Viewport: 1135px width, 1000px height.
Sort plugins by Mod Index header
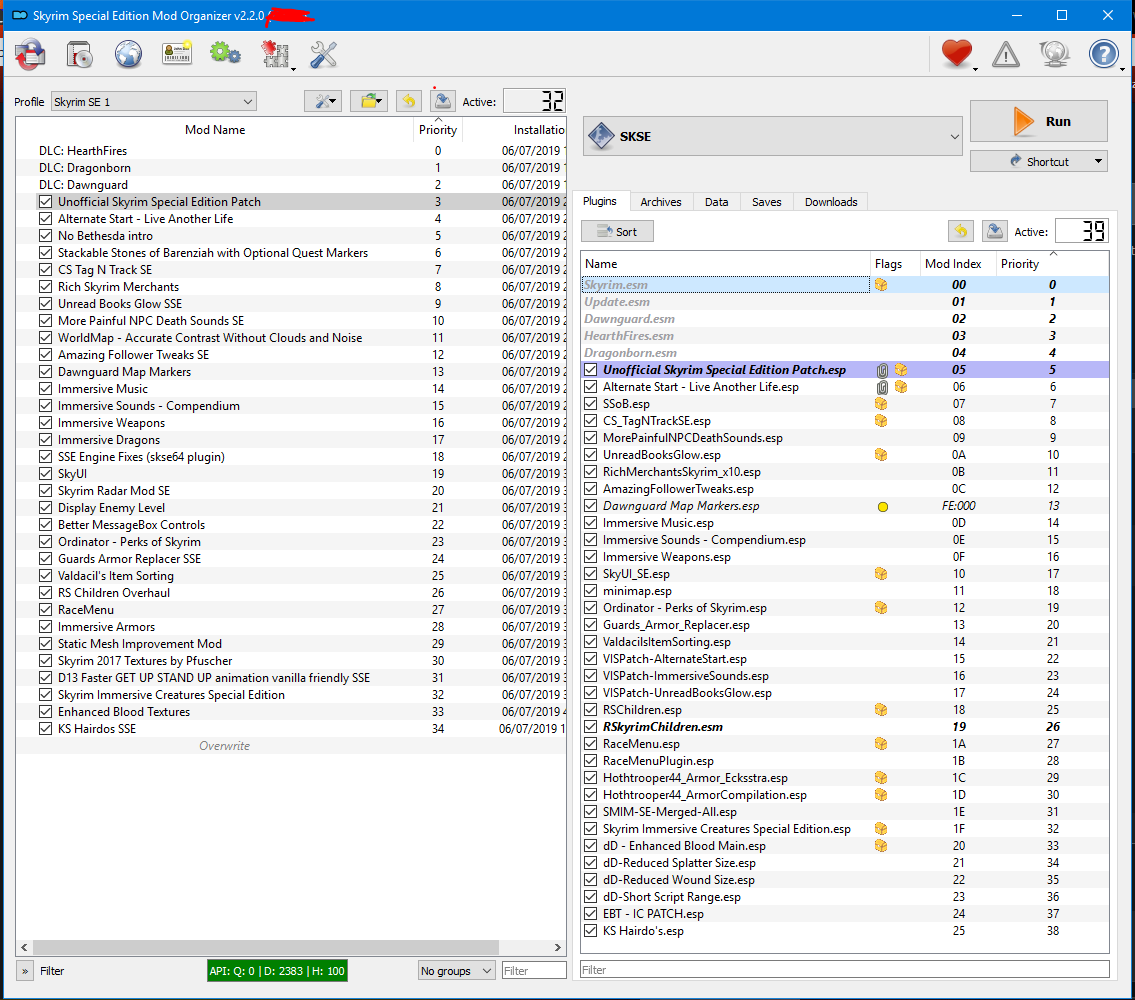[953, 264]
